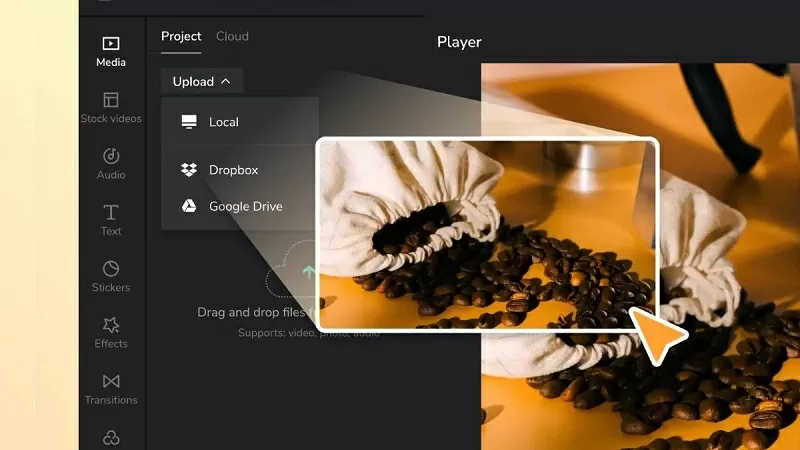Click the Dropbox logo icon

click(x=189, y=170)
